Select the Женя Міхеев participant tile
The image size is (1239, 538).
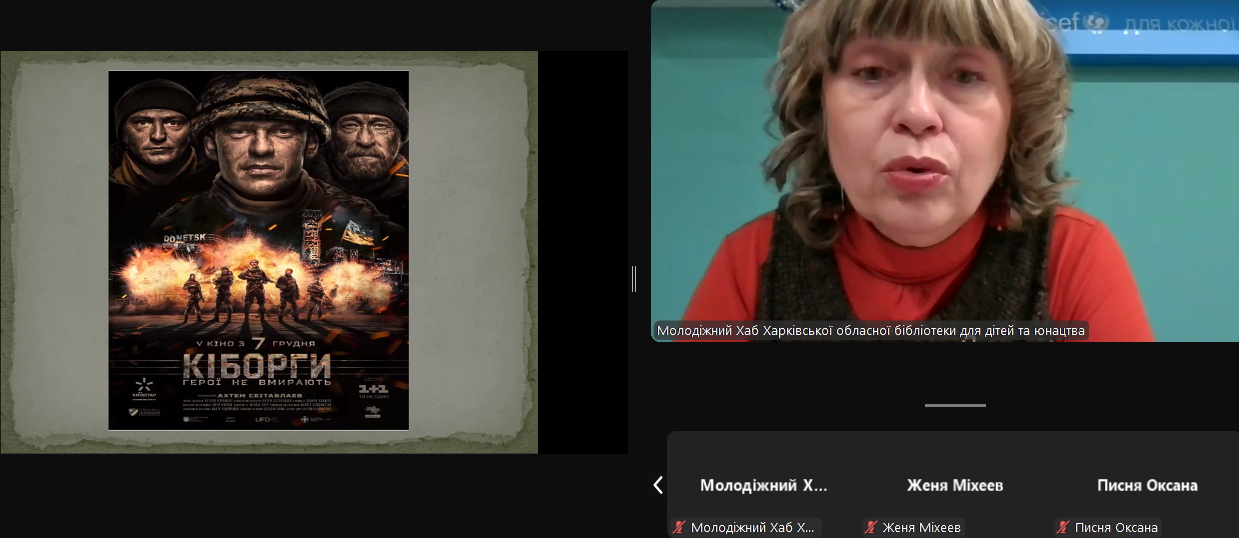(x=956, y=485)
